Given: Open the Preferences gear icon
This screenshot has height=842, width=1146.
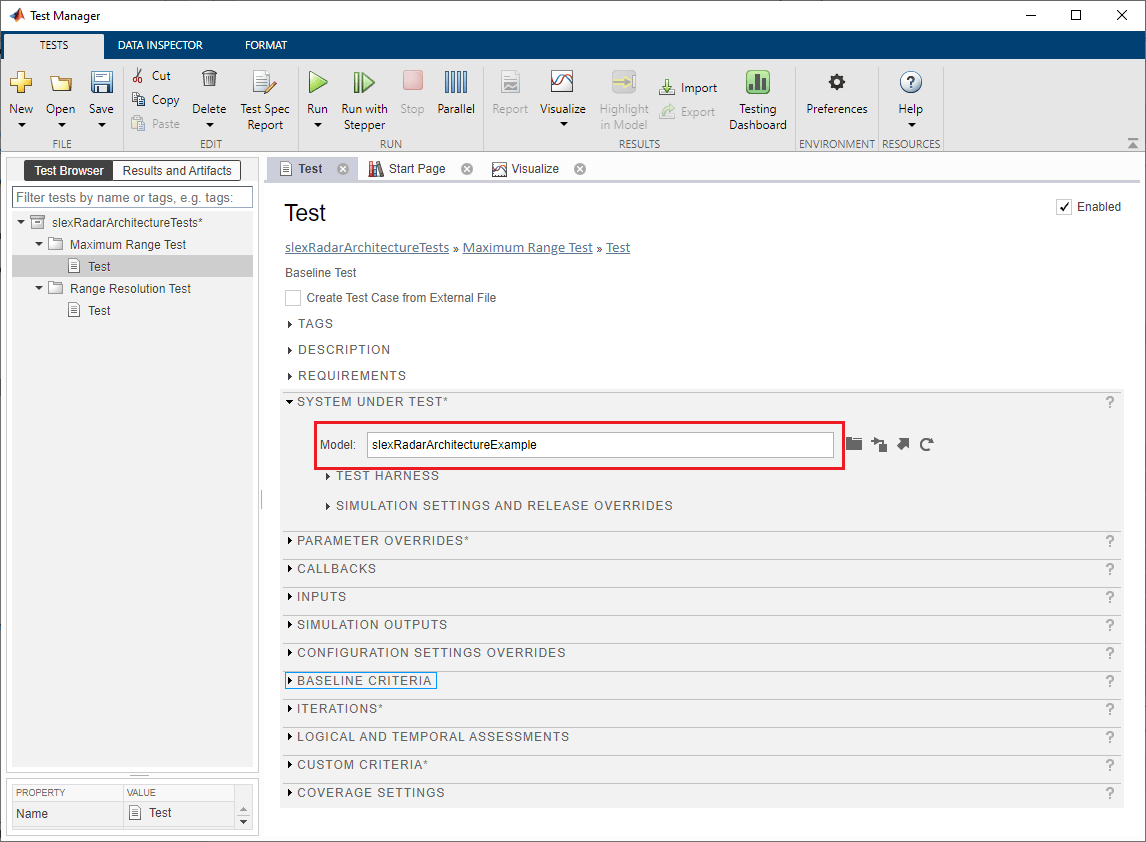Looking at the screenshot, I should pos(837,82).
